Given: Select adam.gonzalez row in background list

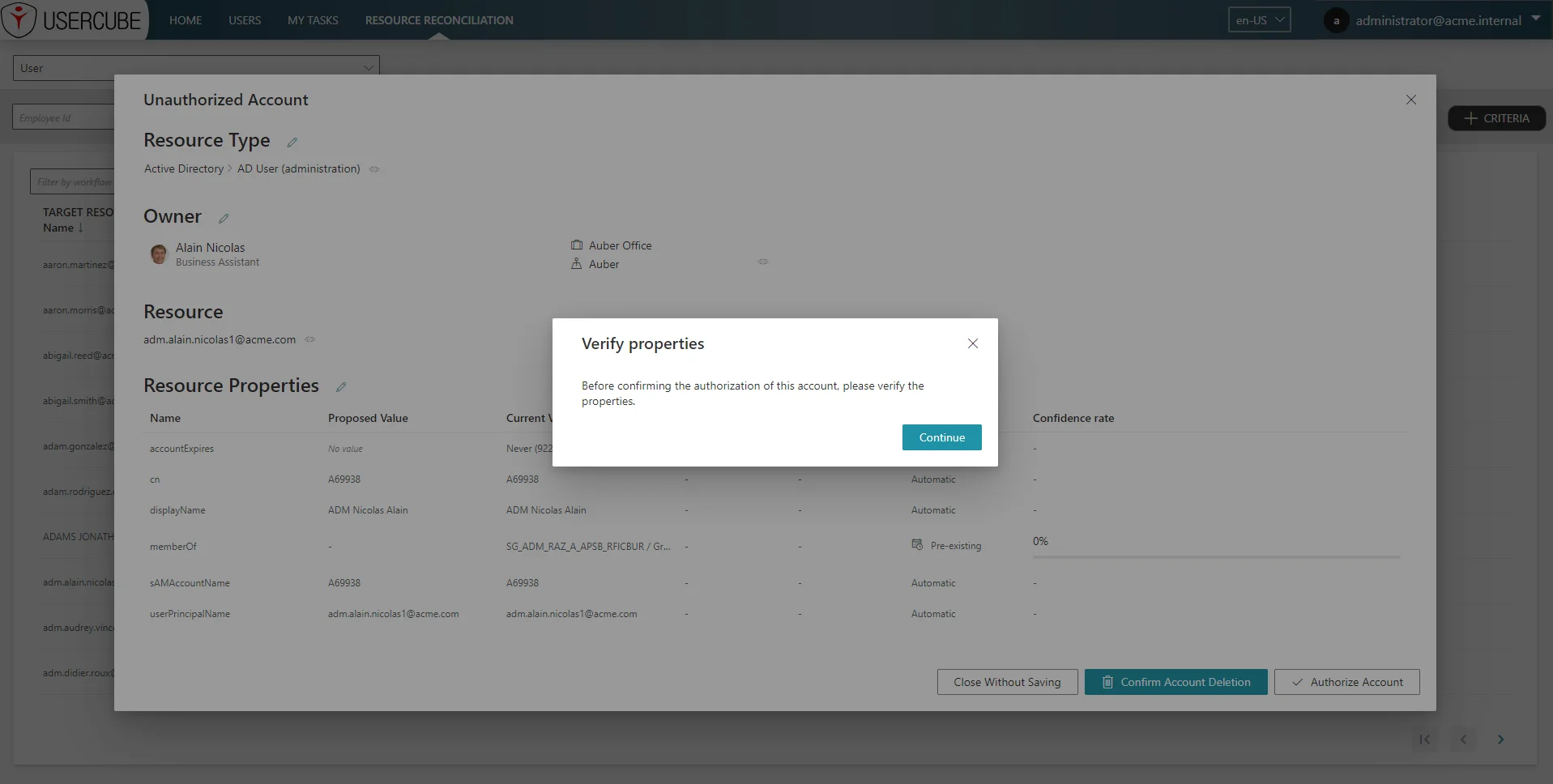Looking at the screenshot, I should click(79, 446).
